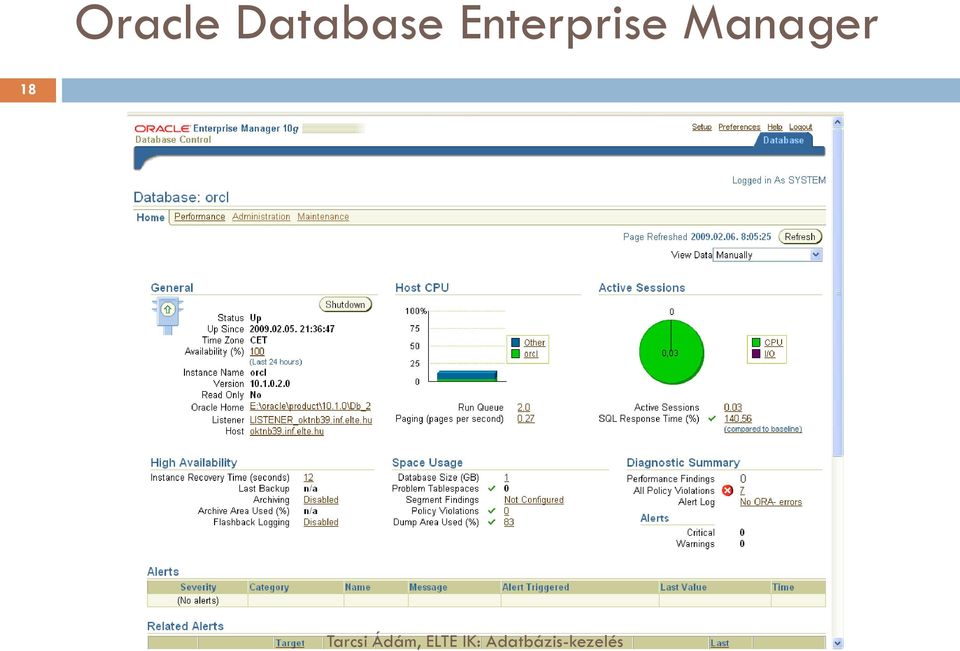The height and width of the screenshot is (651, 960).
Task: Click the purple I/O legend swatch
Action: click(756, 354)
